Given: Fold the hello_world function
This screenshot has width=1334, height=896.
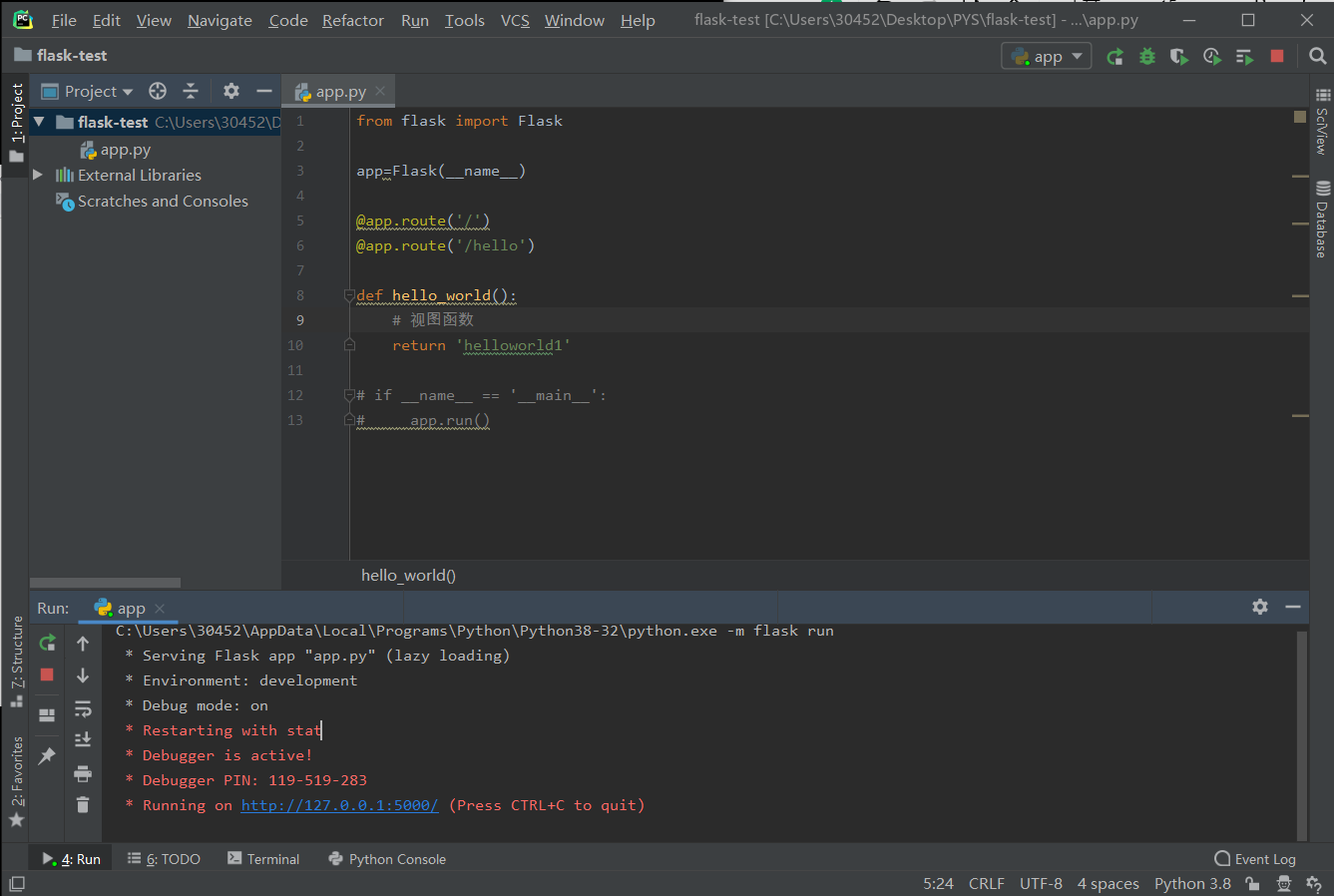Looking at the screenshot, I should point(349,295).
